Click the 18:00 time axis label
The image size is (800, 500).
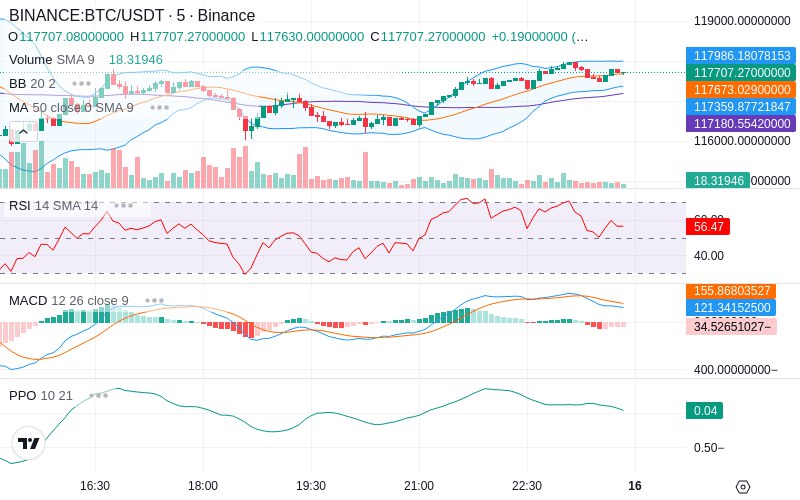[x=203, y=486]
